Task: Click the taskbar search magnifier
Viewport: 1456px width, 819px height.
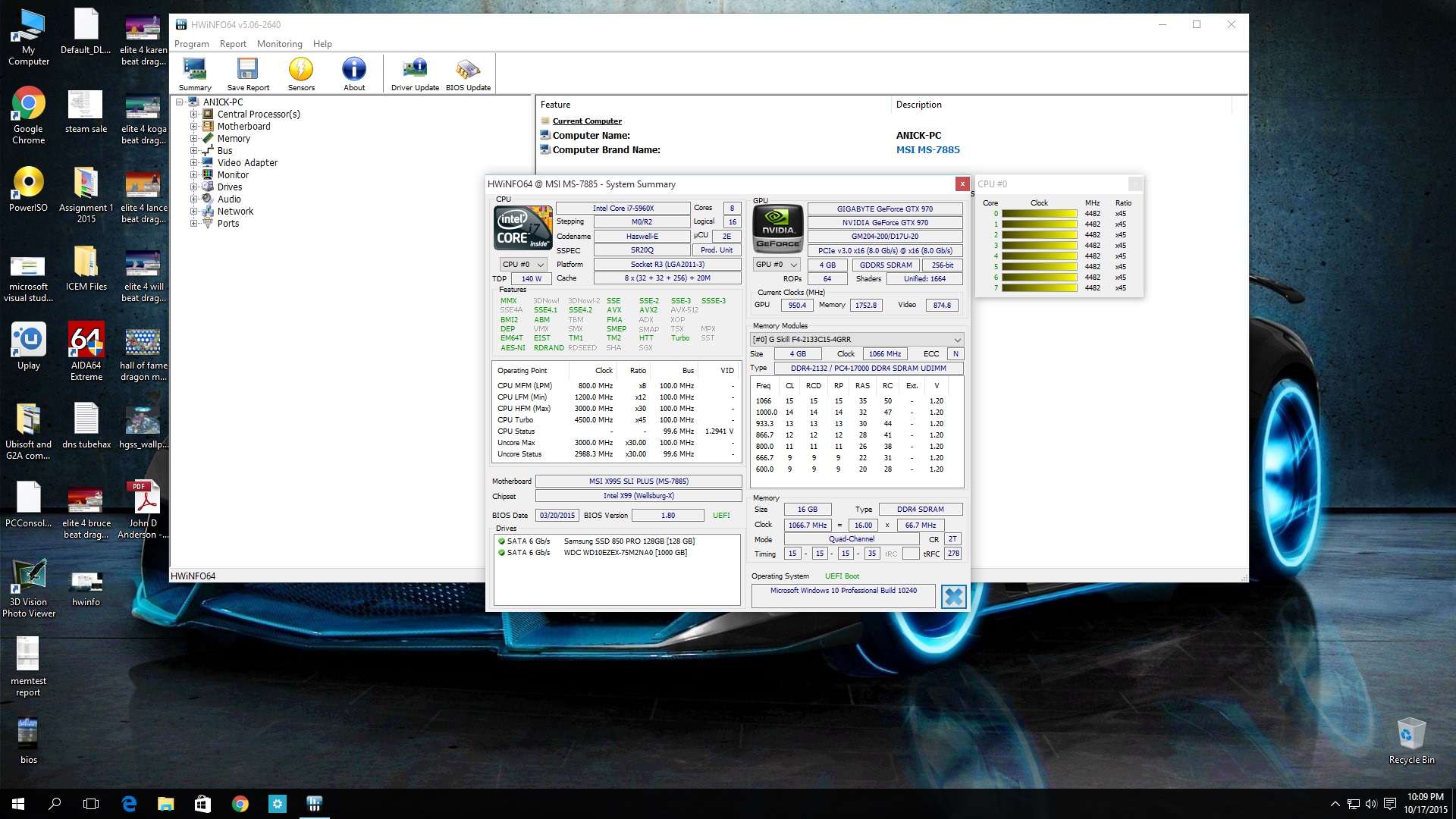Action: (55, 804)
